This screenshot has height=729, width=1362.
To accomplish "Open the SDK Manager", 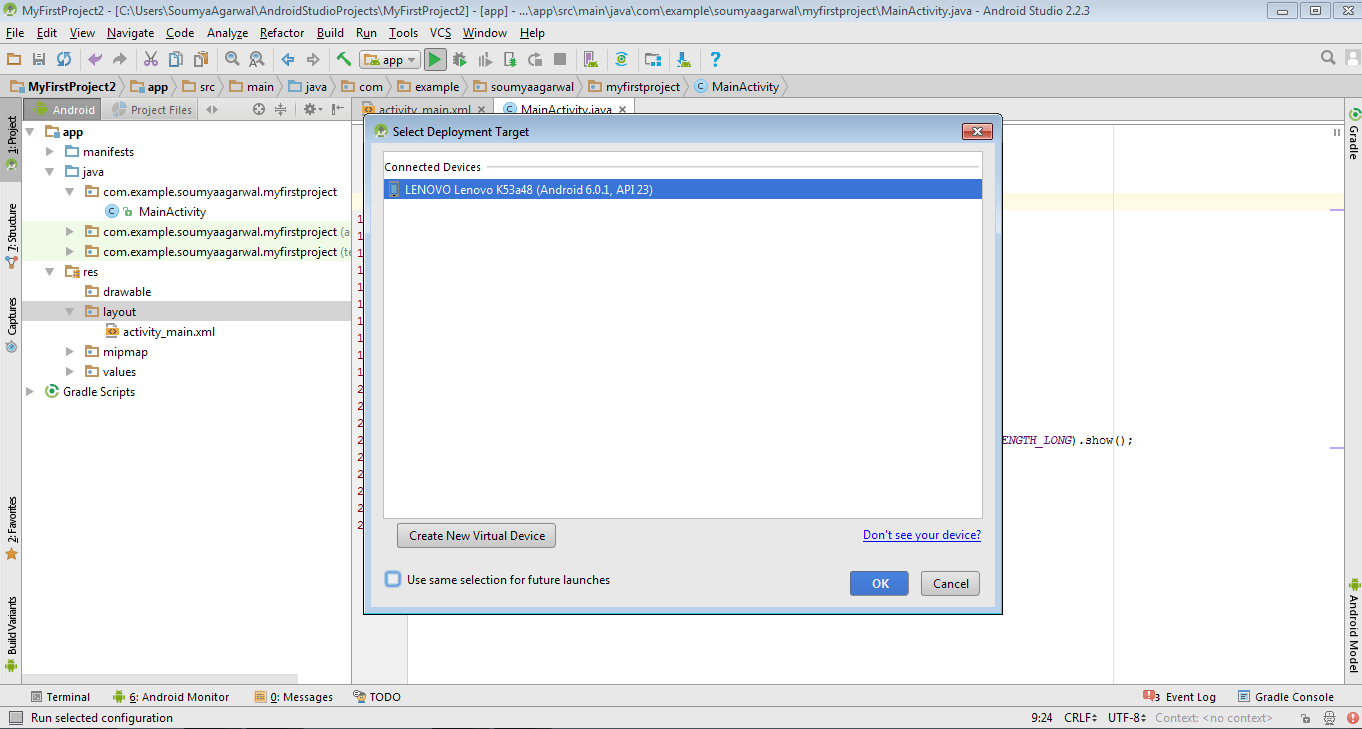I will (x=652, y=59).
